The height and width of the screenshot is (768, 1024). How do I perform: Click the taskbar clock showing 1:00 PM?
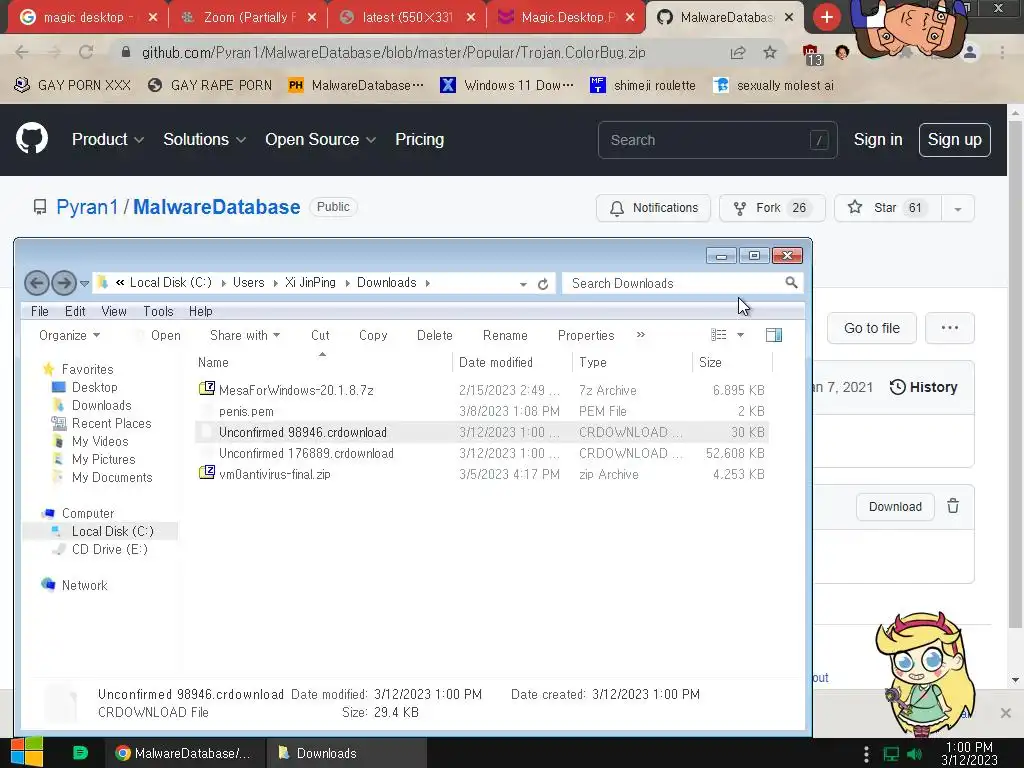969,753
